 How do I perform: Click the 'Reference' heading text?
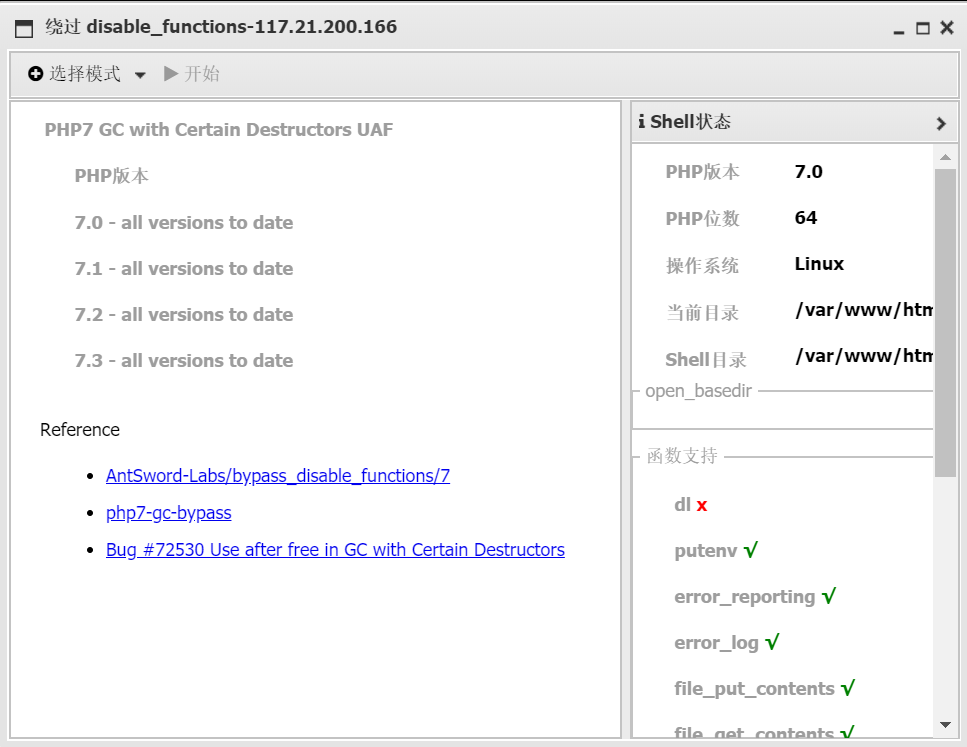click(x=80, y=430)
